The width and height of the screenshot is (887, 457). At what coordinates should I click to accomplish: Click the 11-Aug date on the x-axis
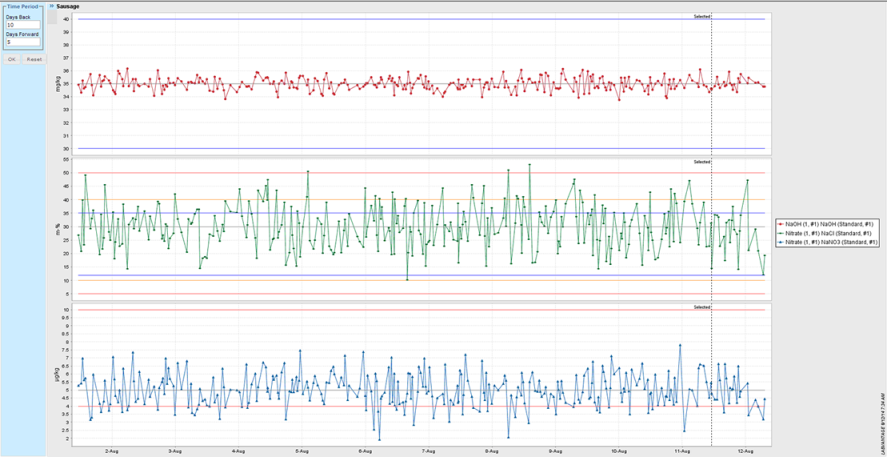(x=683, y=451)
